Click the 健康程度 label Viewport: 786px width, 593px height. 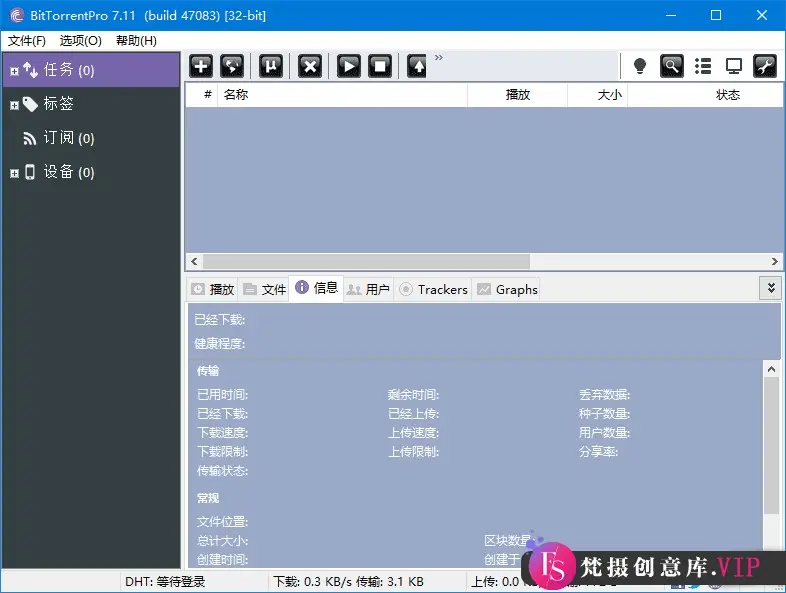[220, 343]
